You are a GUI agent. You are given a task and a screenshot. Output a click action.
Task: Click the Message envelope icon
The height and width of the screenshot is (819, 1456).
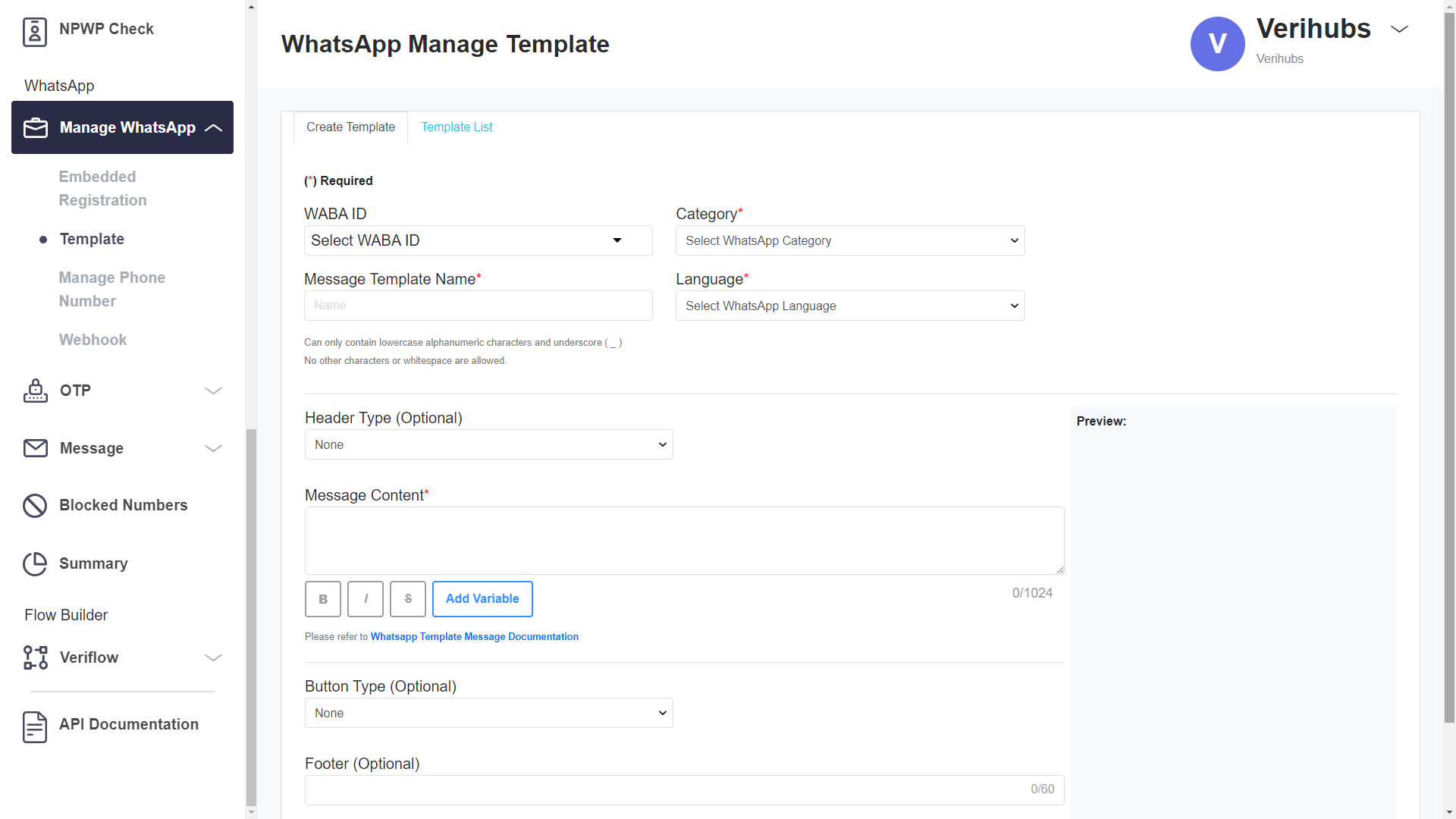point(36,448)
